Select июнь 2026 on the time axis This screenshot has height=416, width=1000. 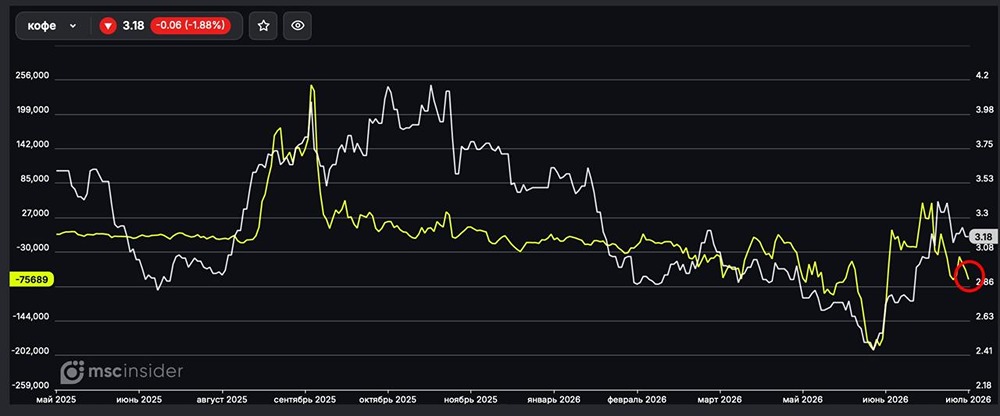[885, 399]
